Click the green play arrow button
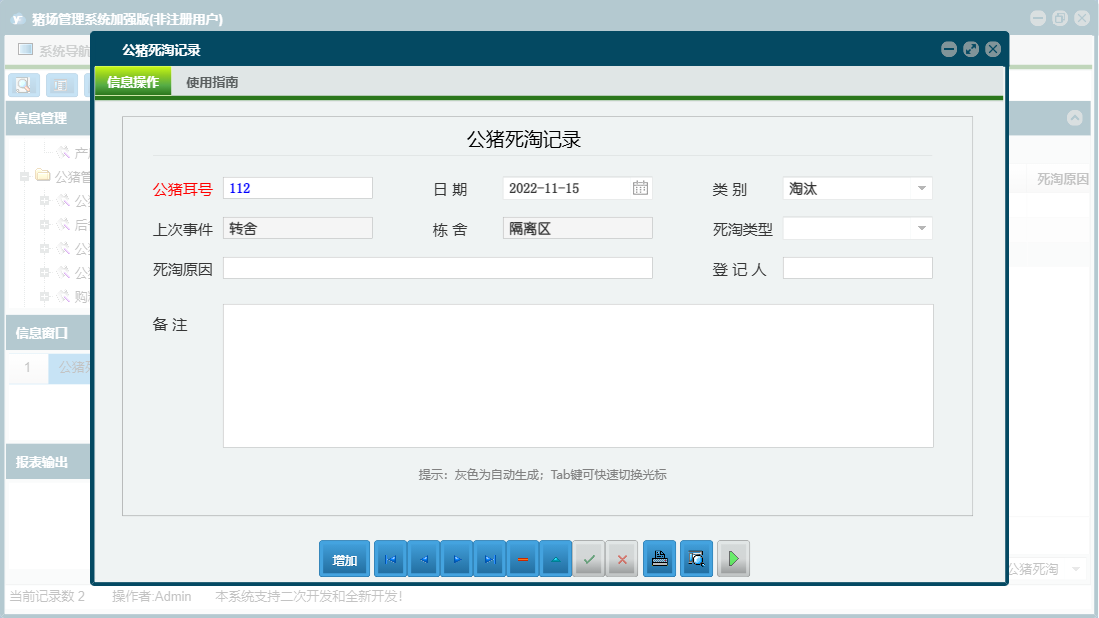Screen dimensions: 1099x618 pos(733,559)
